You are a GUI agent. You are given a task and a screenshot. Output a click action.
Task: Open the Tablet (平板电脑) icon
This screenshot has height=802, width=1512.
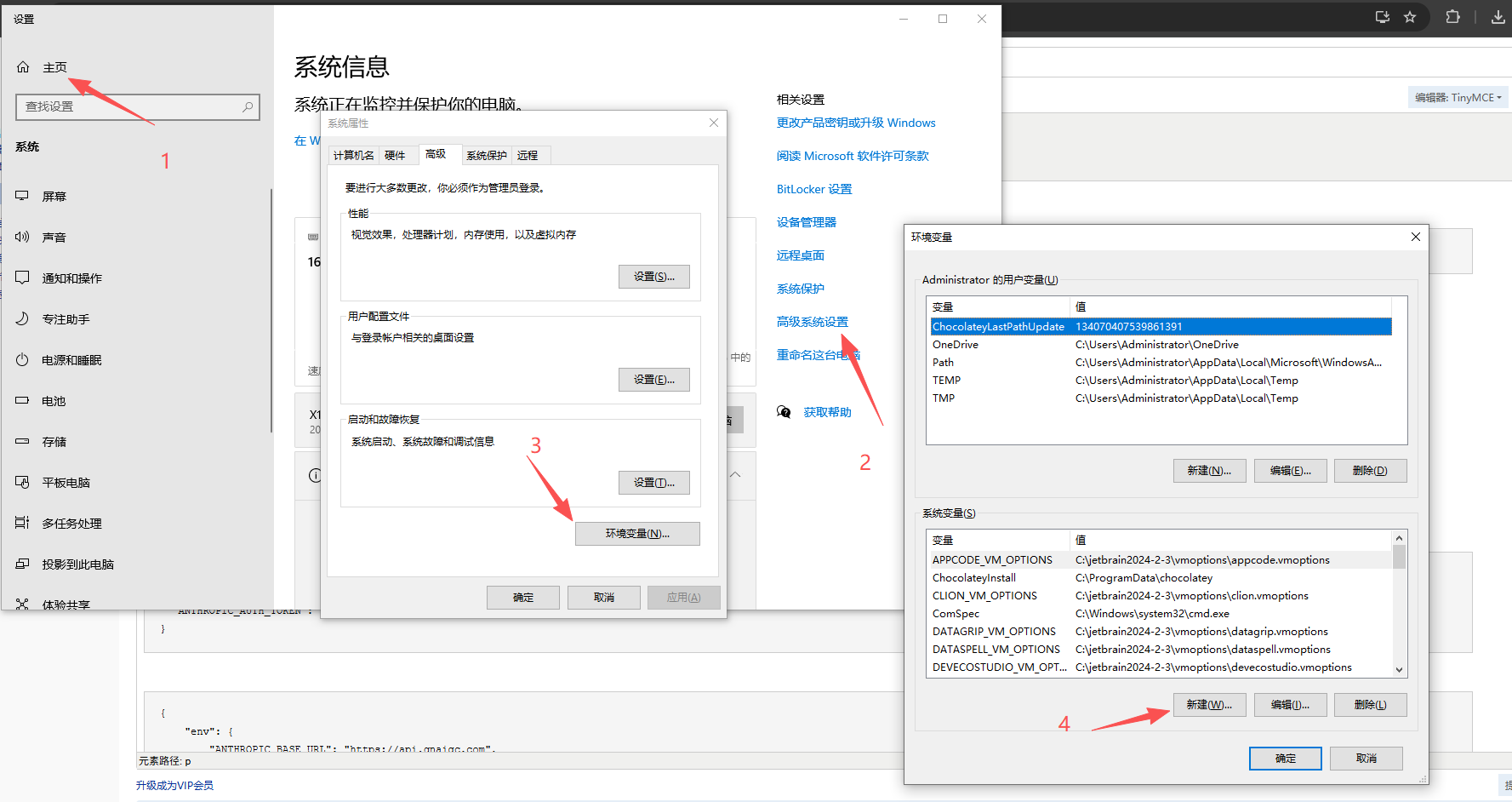pos(22,482)
